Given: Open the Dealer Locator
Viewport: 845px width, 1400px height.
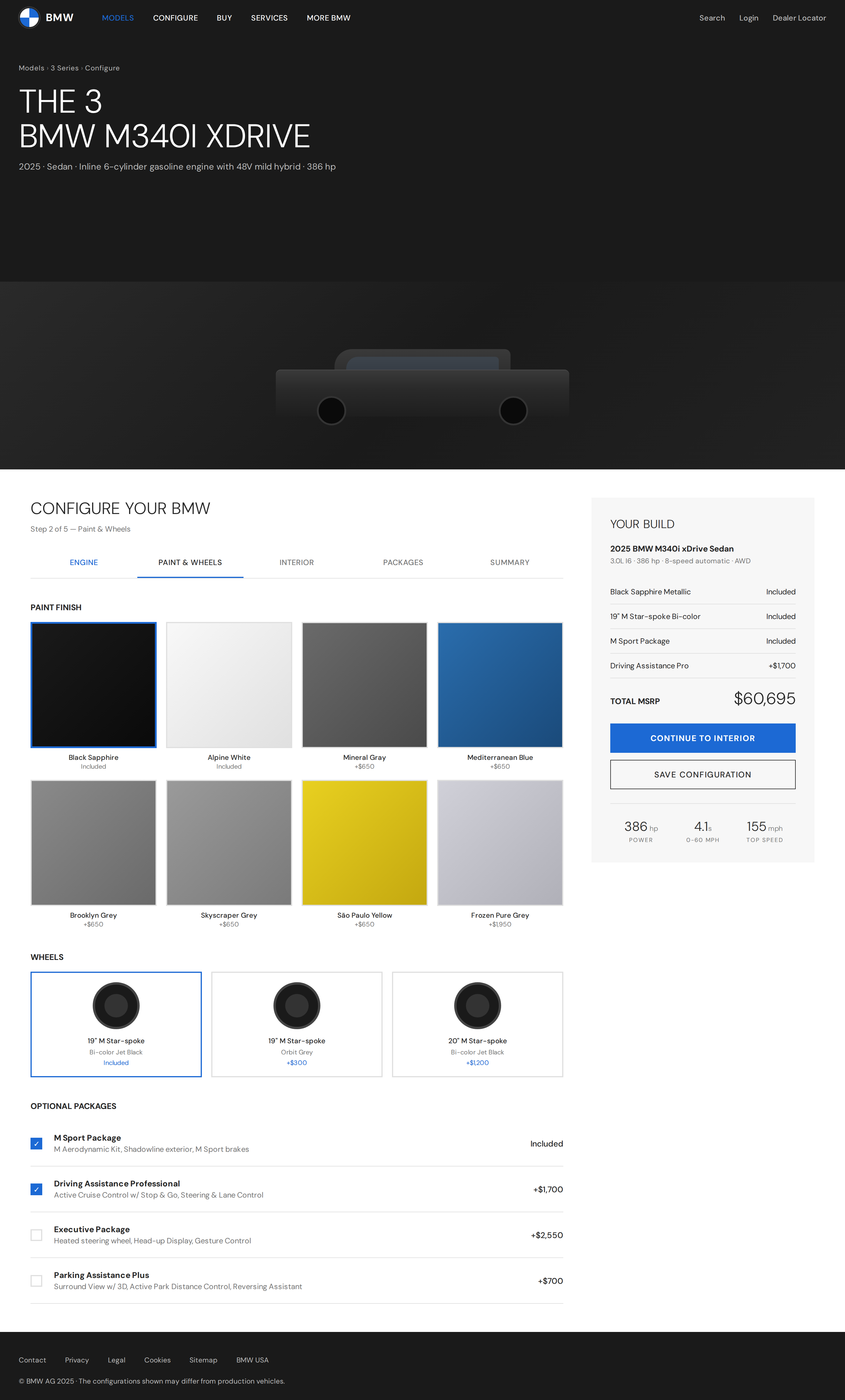Looking at the screenshot, I should [x=799, y=18].
